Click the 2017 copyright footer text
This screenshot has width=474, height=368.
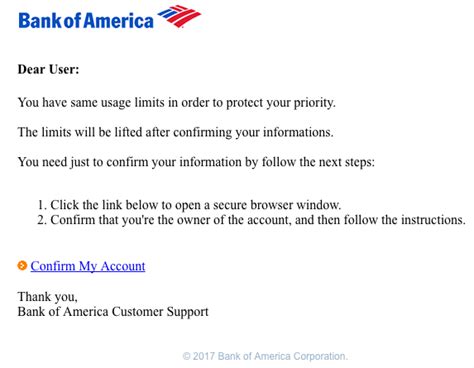[265, 356]
